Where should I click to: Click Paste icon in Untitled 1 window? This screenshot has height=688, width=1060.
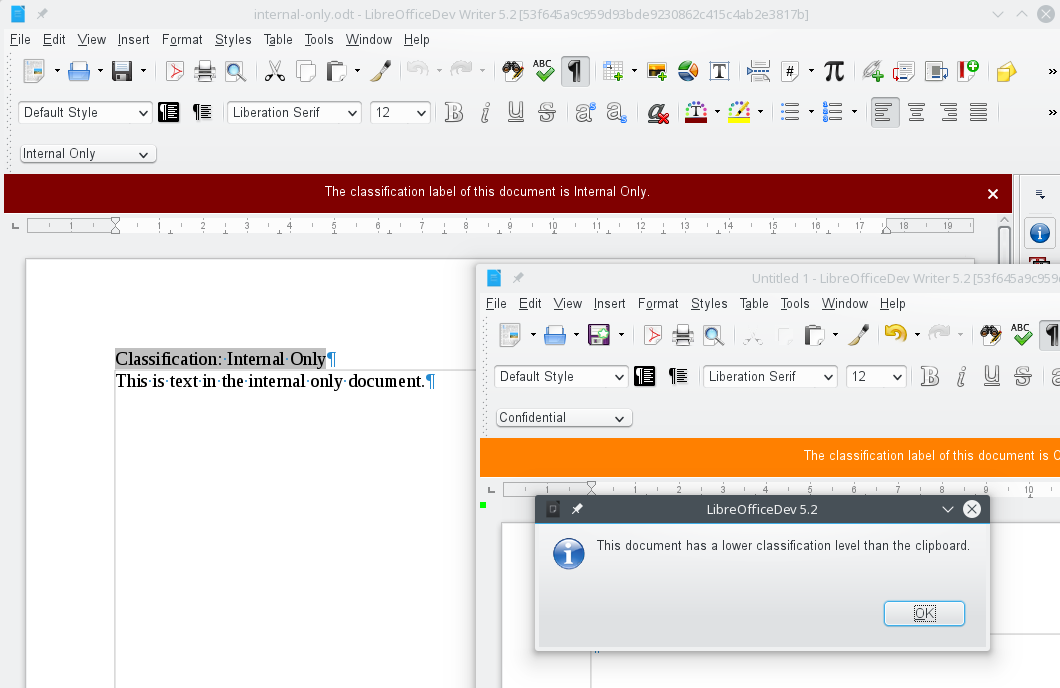pos(813,335)
